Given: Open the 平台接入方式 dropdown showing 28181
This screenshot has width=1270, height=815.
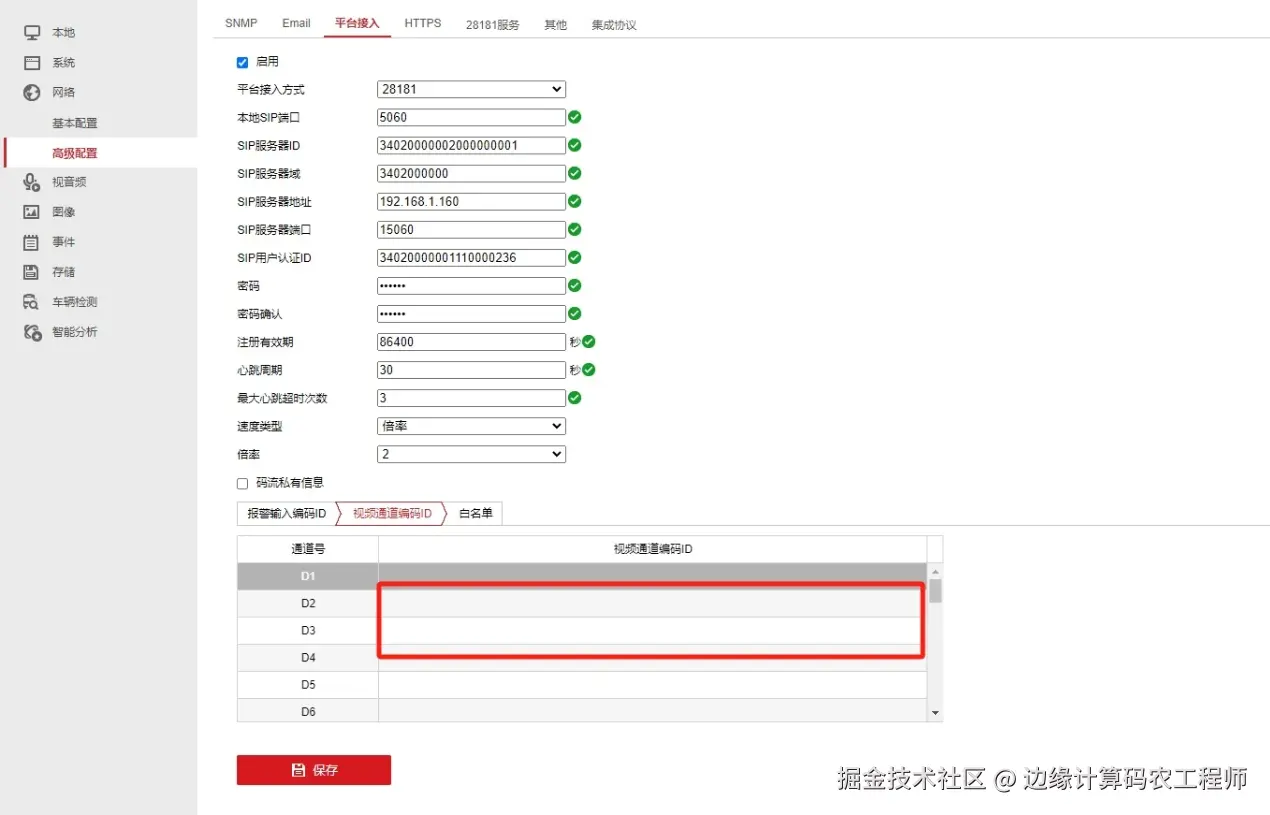Looking at the screenshot, I should (x=471, y=89).
